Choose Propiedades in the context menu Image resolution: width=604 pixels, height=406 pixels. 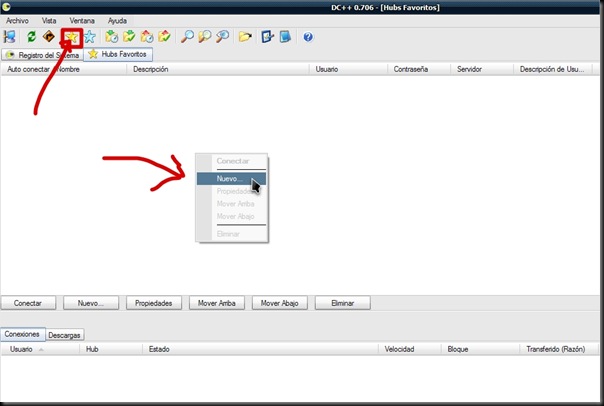[x=231, y=191]
